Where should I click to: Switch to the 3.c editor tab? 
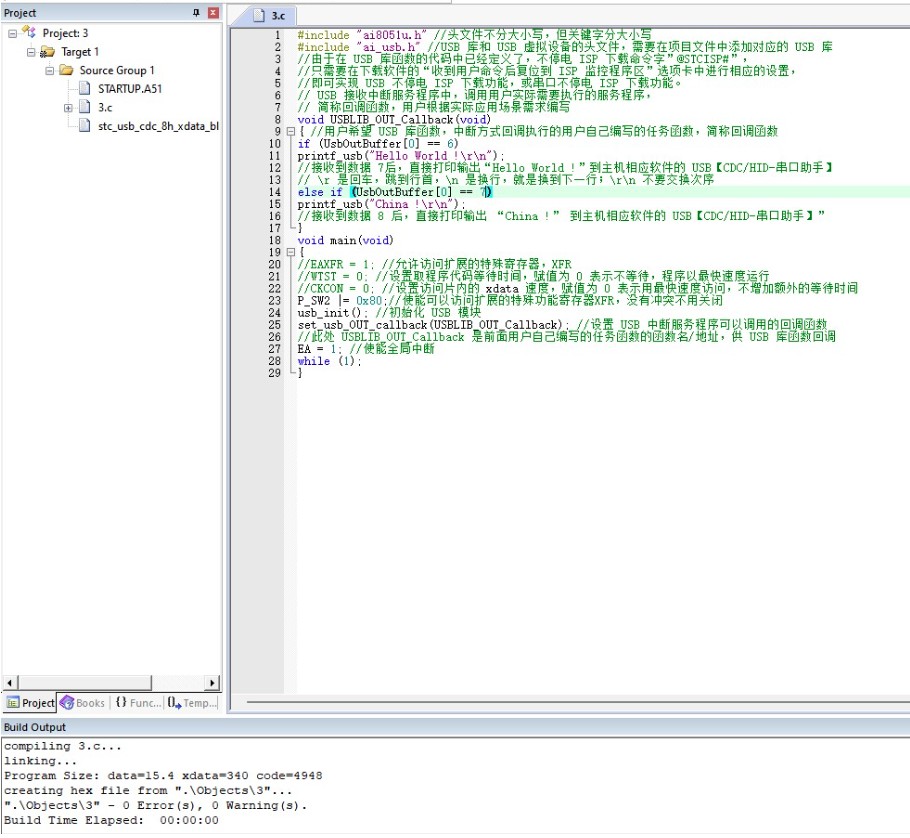point(270,16)
